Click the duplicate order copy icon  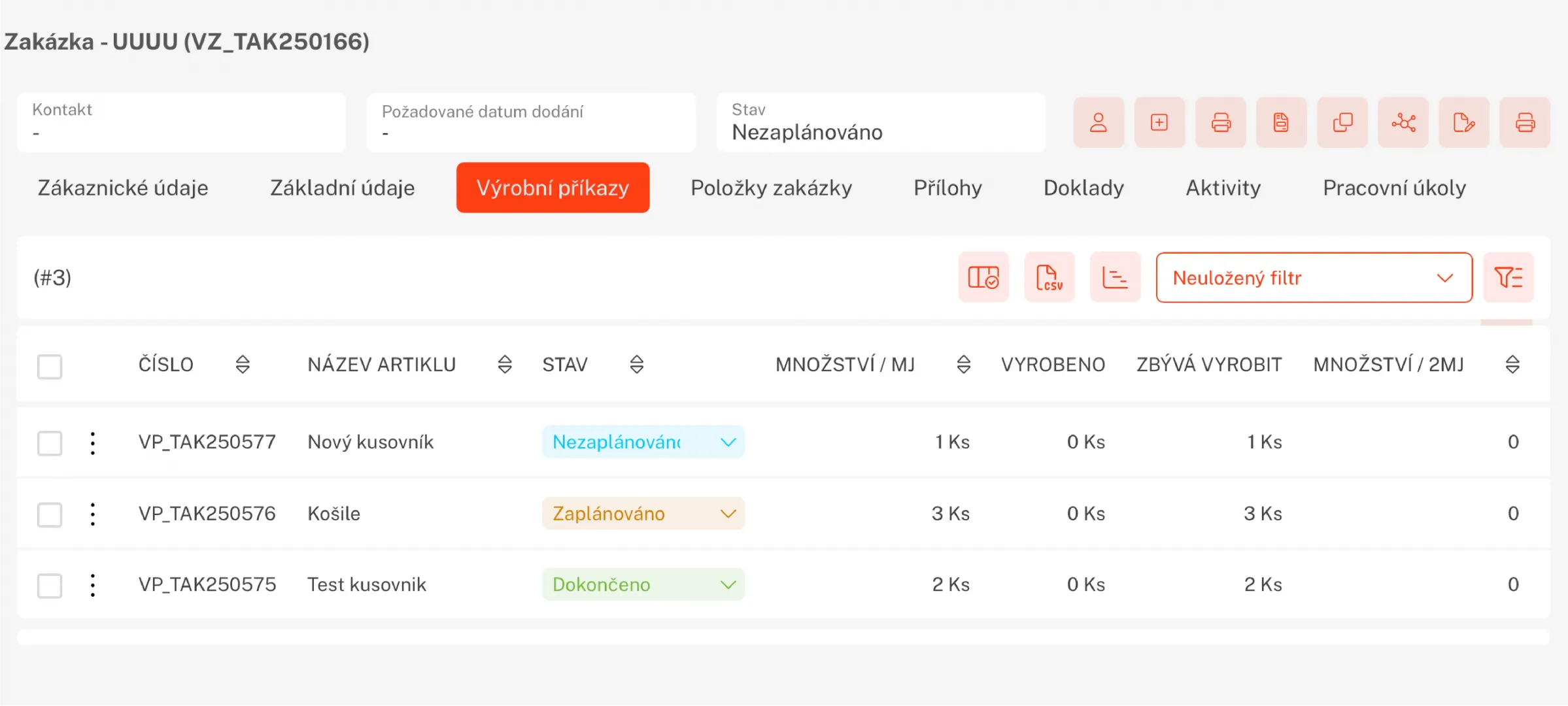click(x=1342, y=122)
